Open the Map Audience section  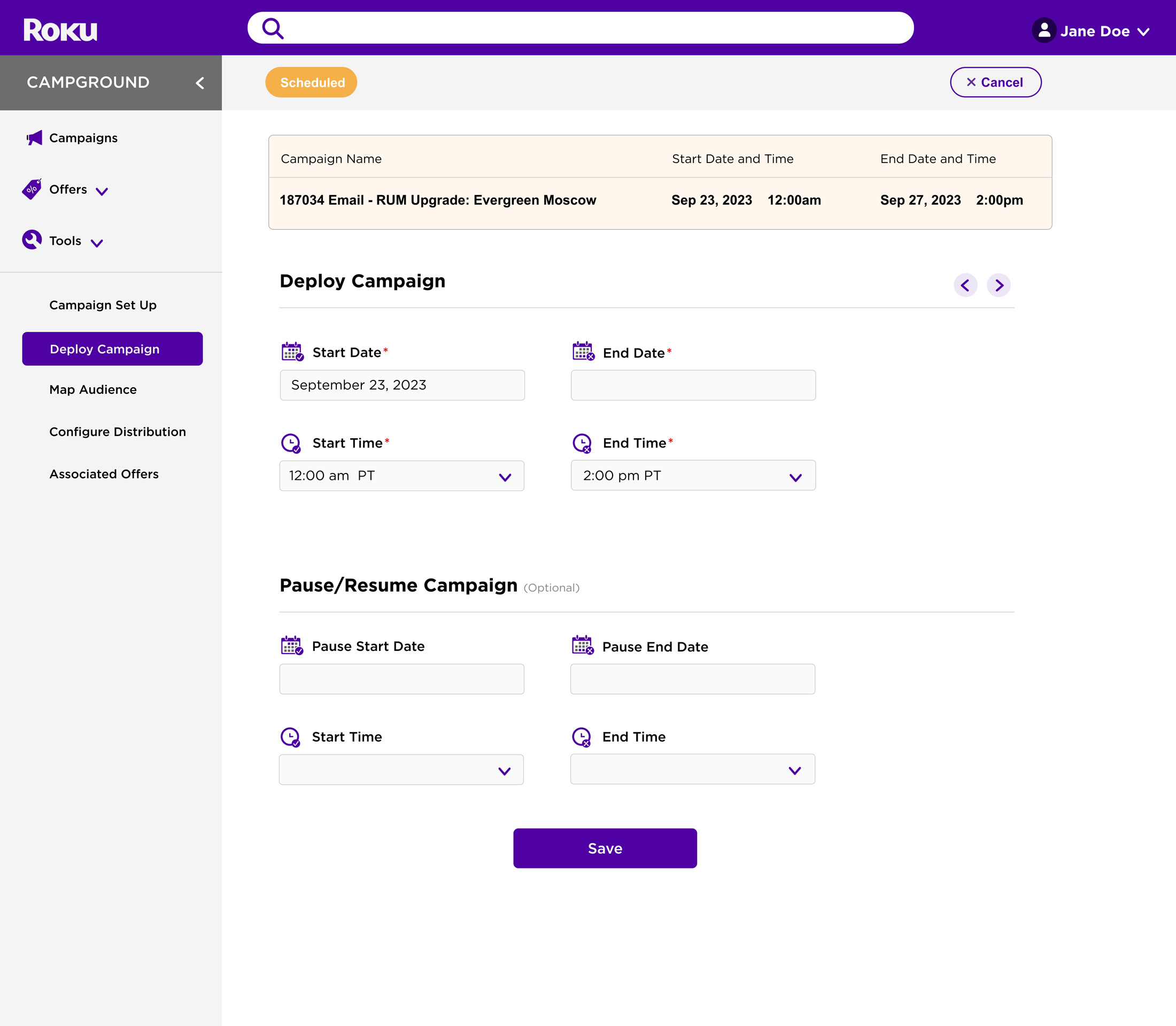(x=93, y=390)
